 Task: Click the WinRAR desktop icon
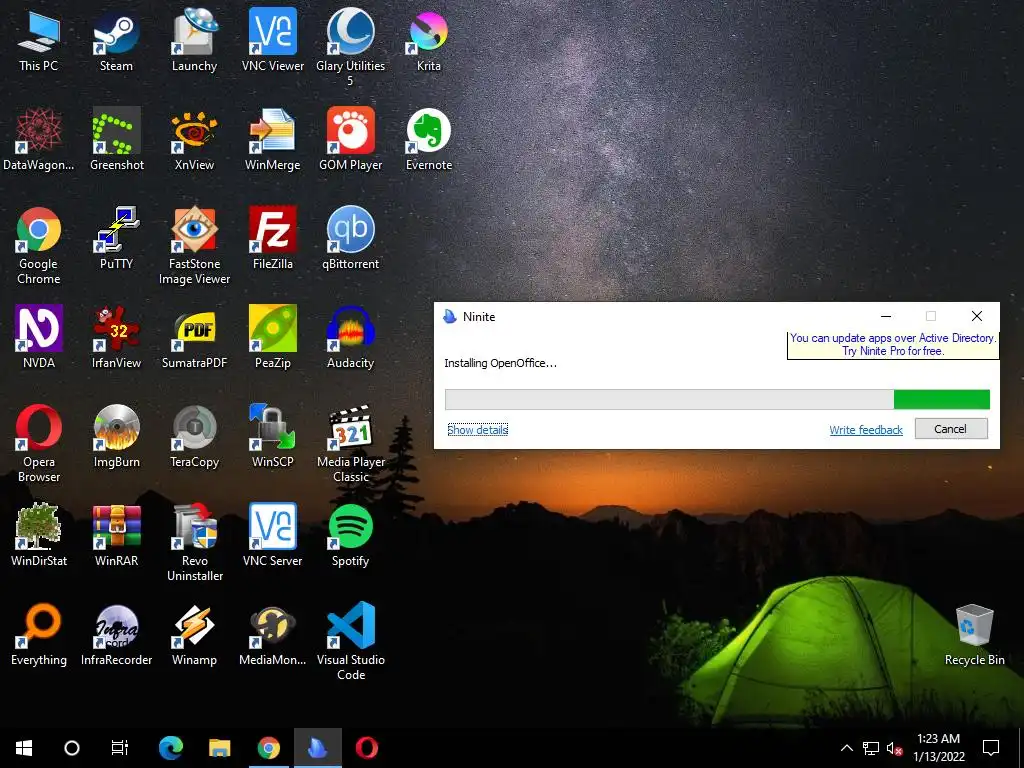pyautogui.click(x=116, y=535)
